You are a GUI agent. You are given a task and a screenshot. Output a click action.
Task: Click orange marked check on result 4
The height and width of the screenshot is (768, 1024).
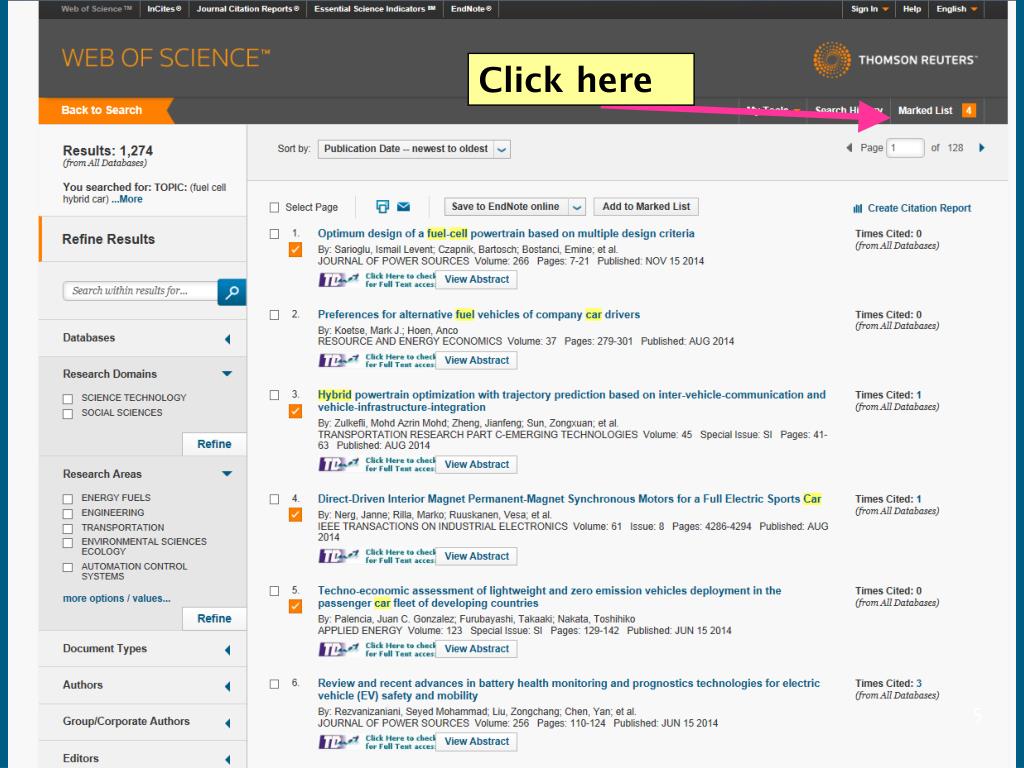(295, 515)
